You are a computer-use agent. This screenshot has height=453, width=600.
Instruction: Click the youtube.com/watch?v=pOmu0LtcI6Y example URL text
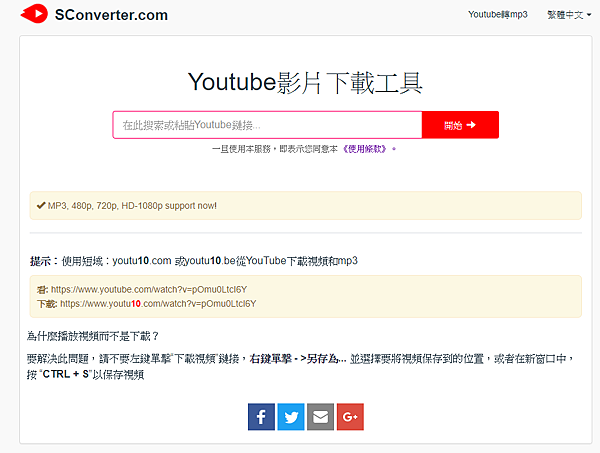149,290
